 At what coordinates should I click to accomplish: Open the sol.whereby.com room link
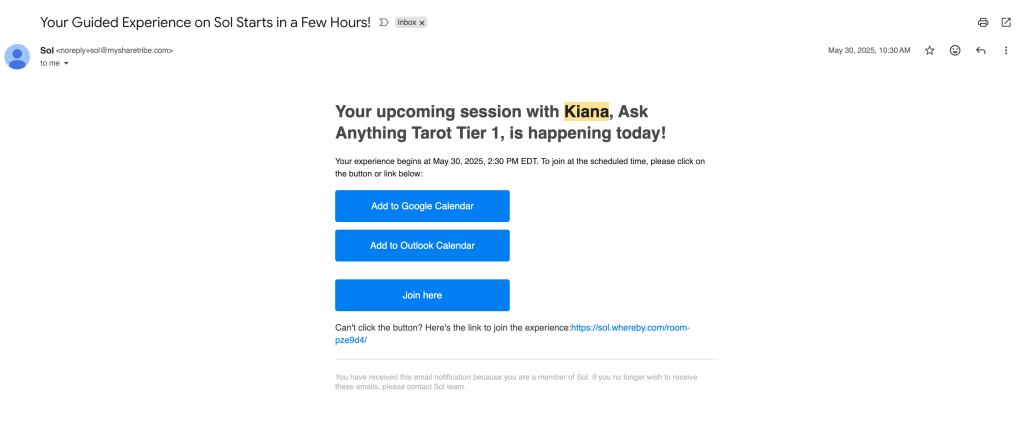[x=630, y=328]
